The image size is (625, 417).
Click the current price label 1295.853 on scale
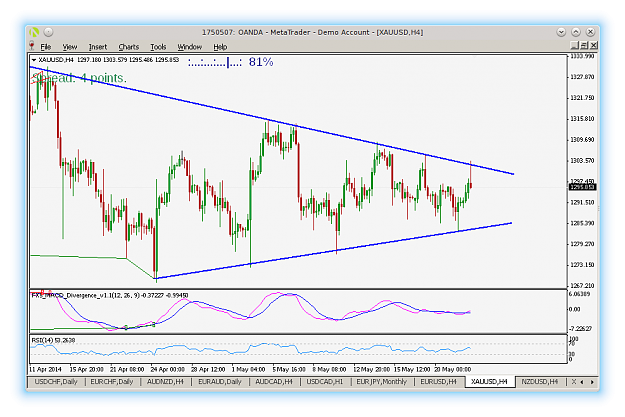pos(582,187)
